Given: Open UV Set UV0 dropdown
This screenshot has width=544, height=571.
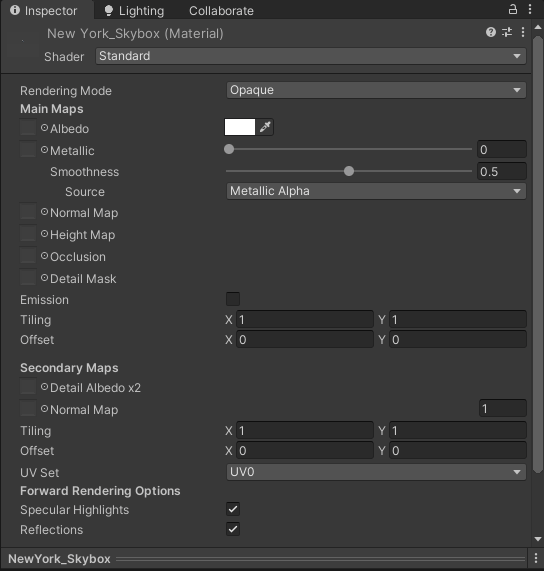Looking at the screenshot, I should click(x=376, y=472).
